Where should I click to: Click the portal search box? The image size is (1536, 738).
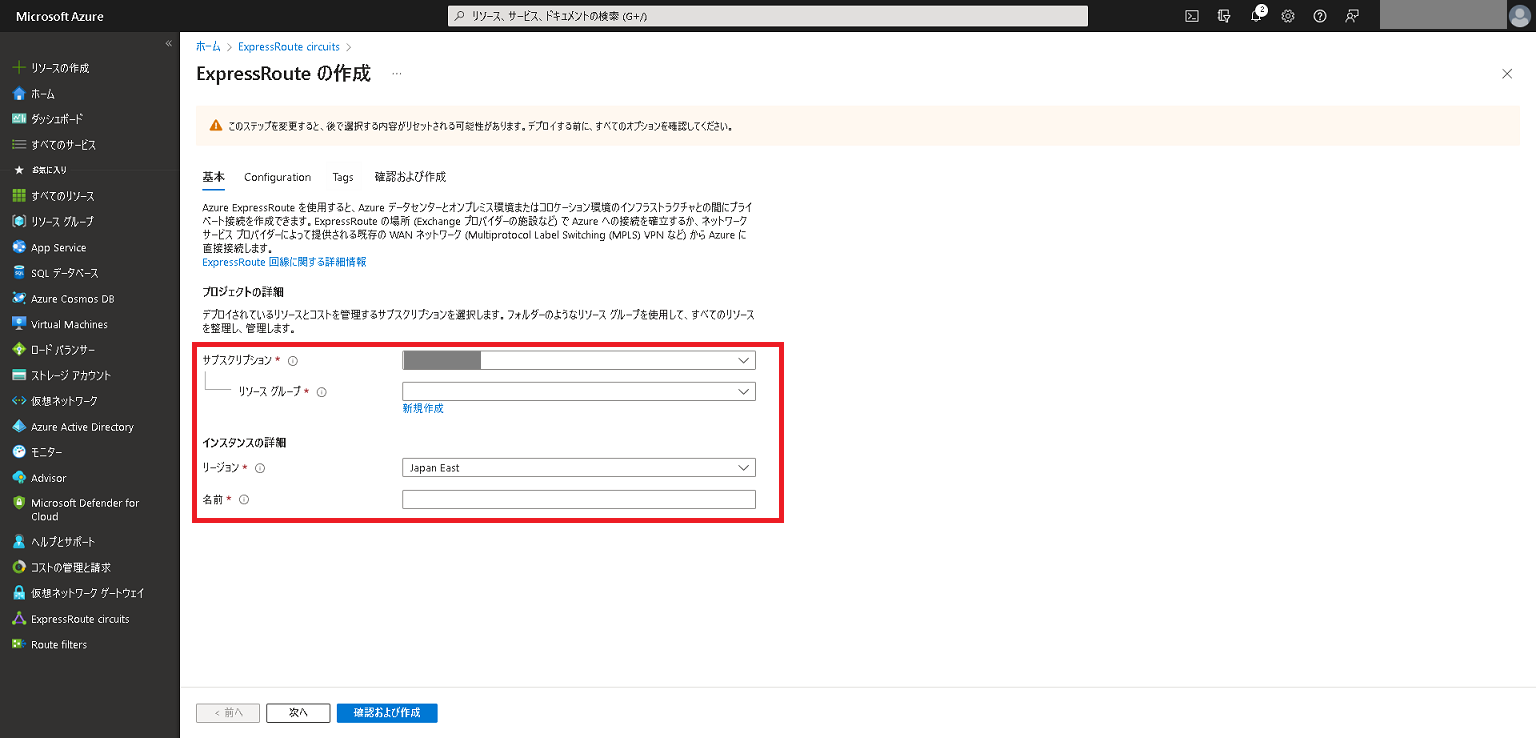pos(767,16)
